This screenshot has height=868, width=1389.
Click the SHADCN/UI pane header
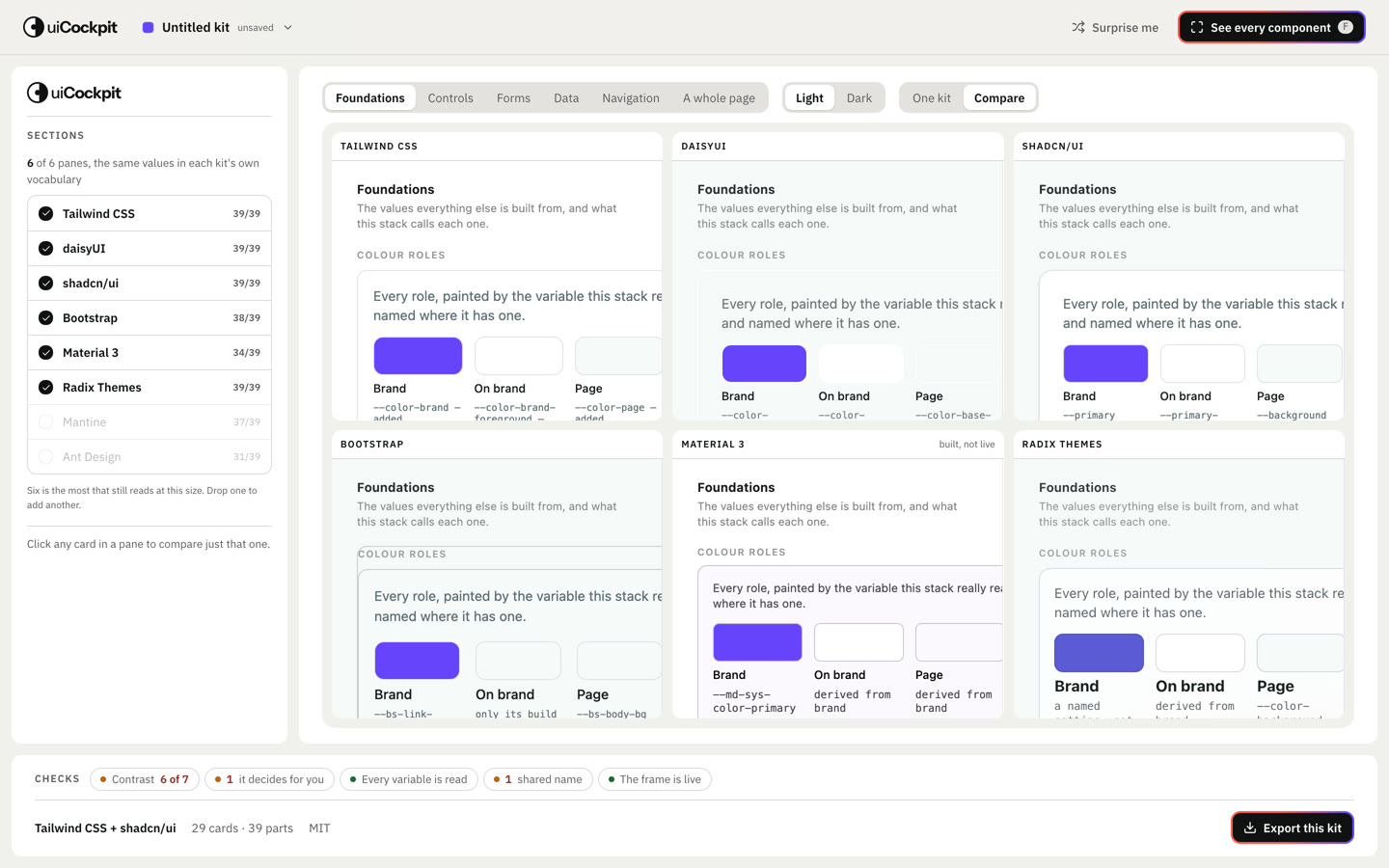click(1180, 147)
